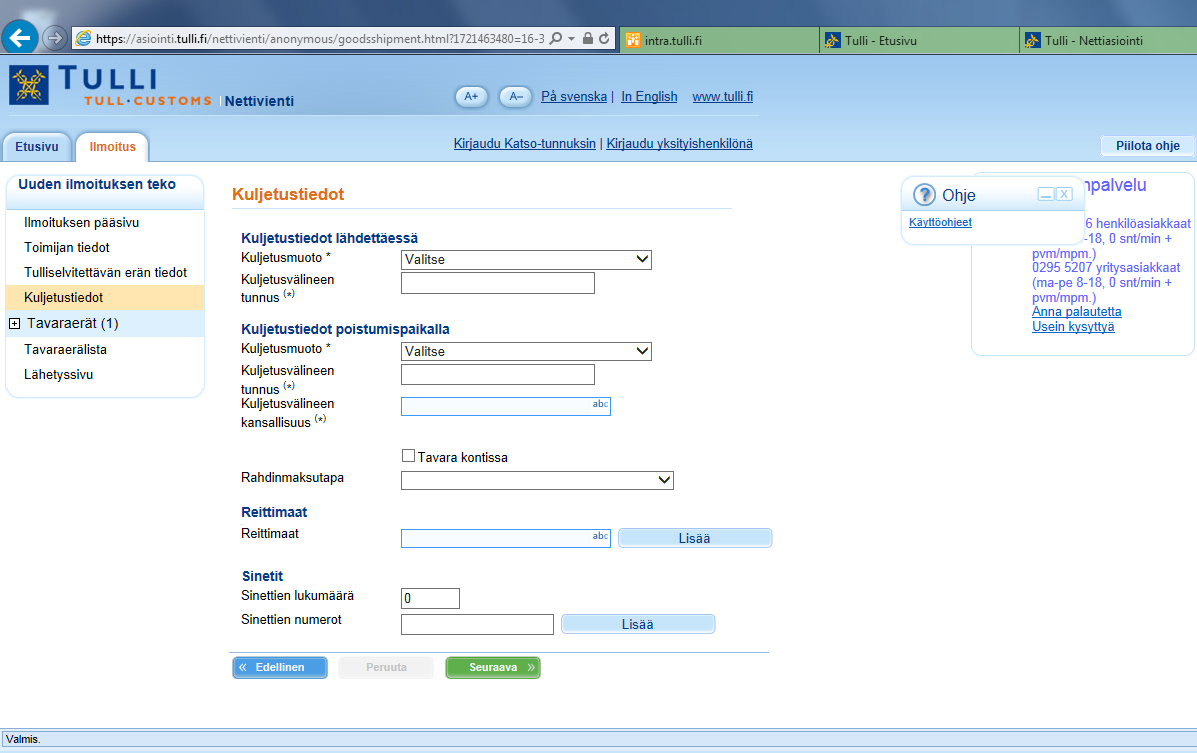Viewport: 1197px width, 753px height.
Task: Open Toimijan tiedot in the sidebar
Action: click(x=67, y=247)
